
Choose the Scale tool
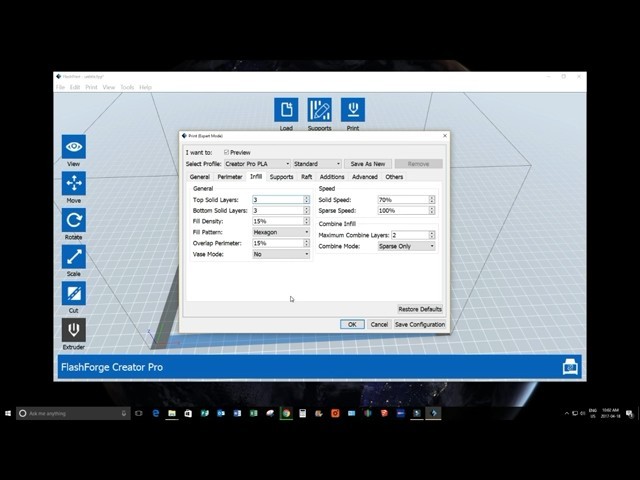(x=74, y=258)
